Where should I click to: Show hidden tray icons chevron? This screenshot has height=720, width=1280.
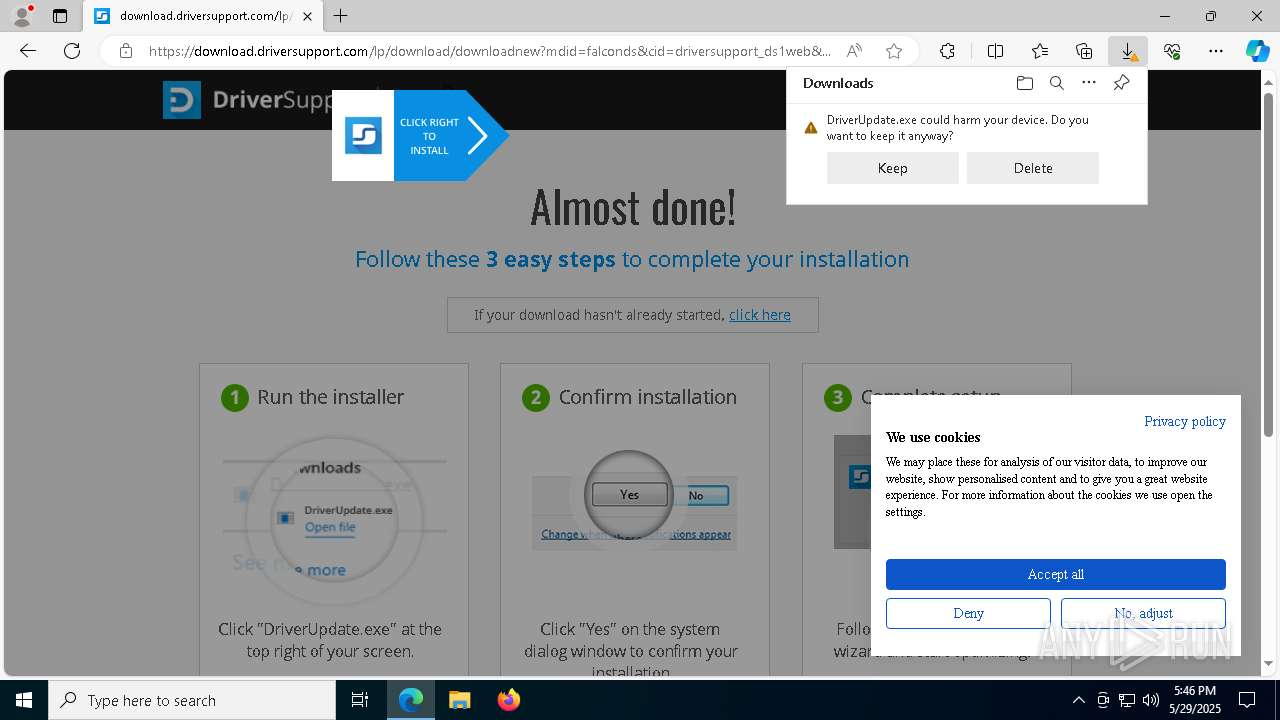[x=1078, y=700]
